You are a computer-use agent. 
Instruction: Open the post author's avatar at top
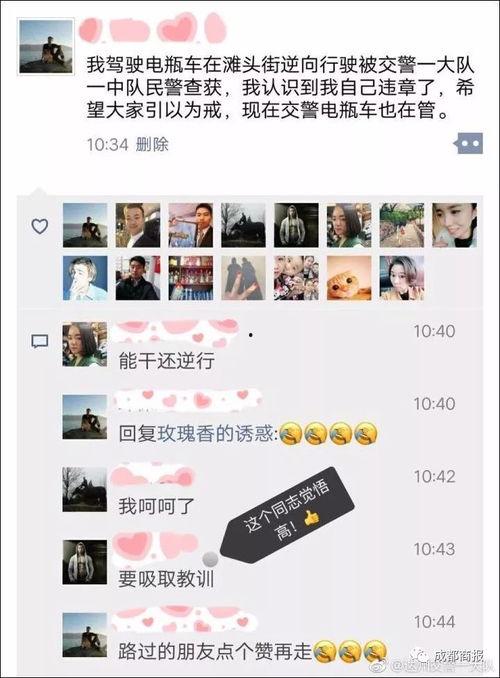click(45, 46)
